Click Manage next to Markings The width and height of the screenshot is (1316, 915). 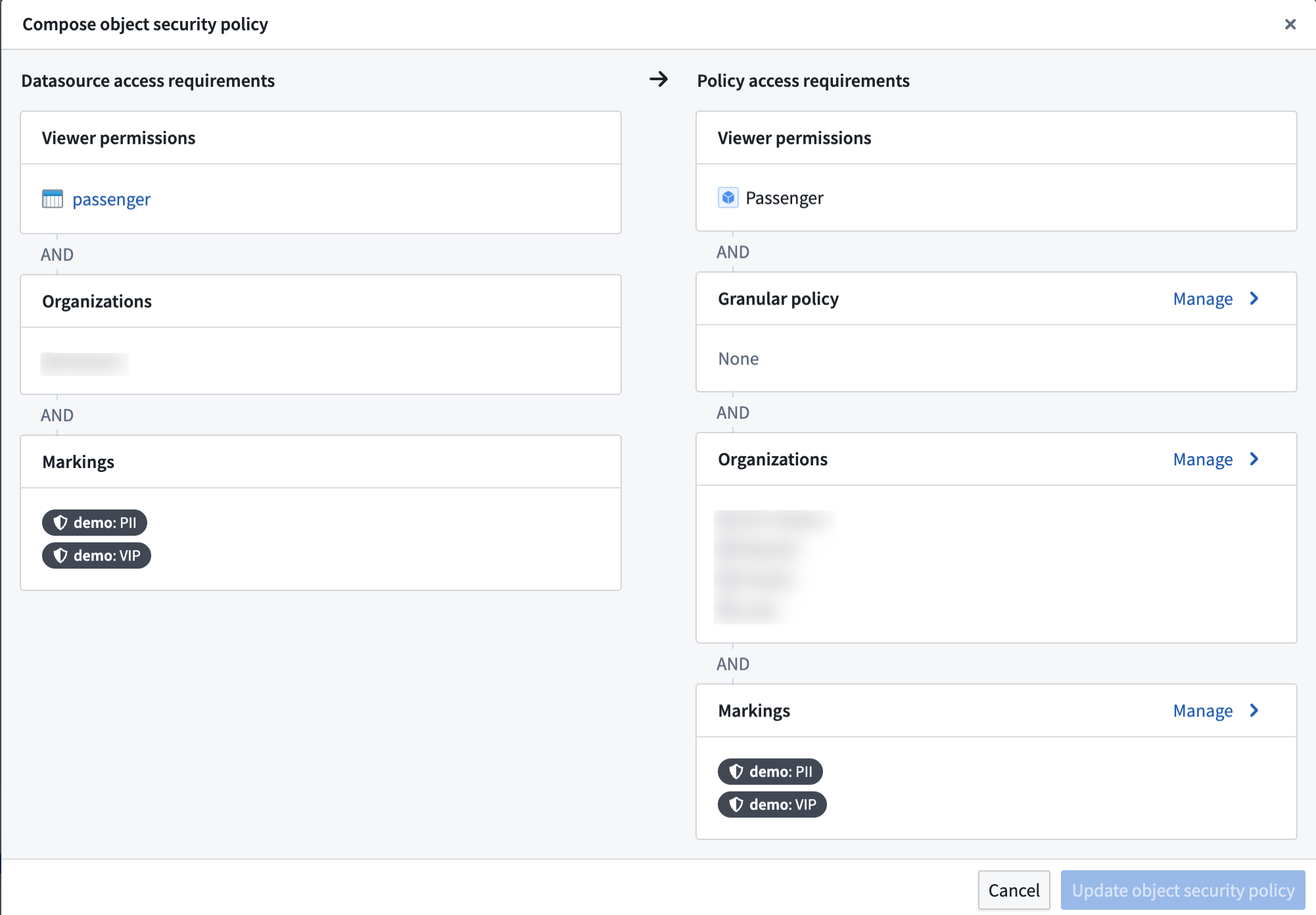[x=1202, y=711]
